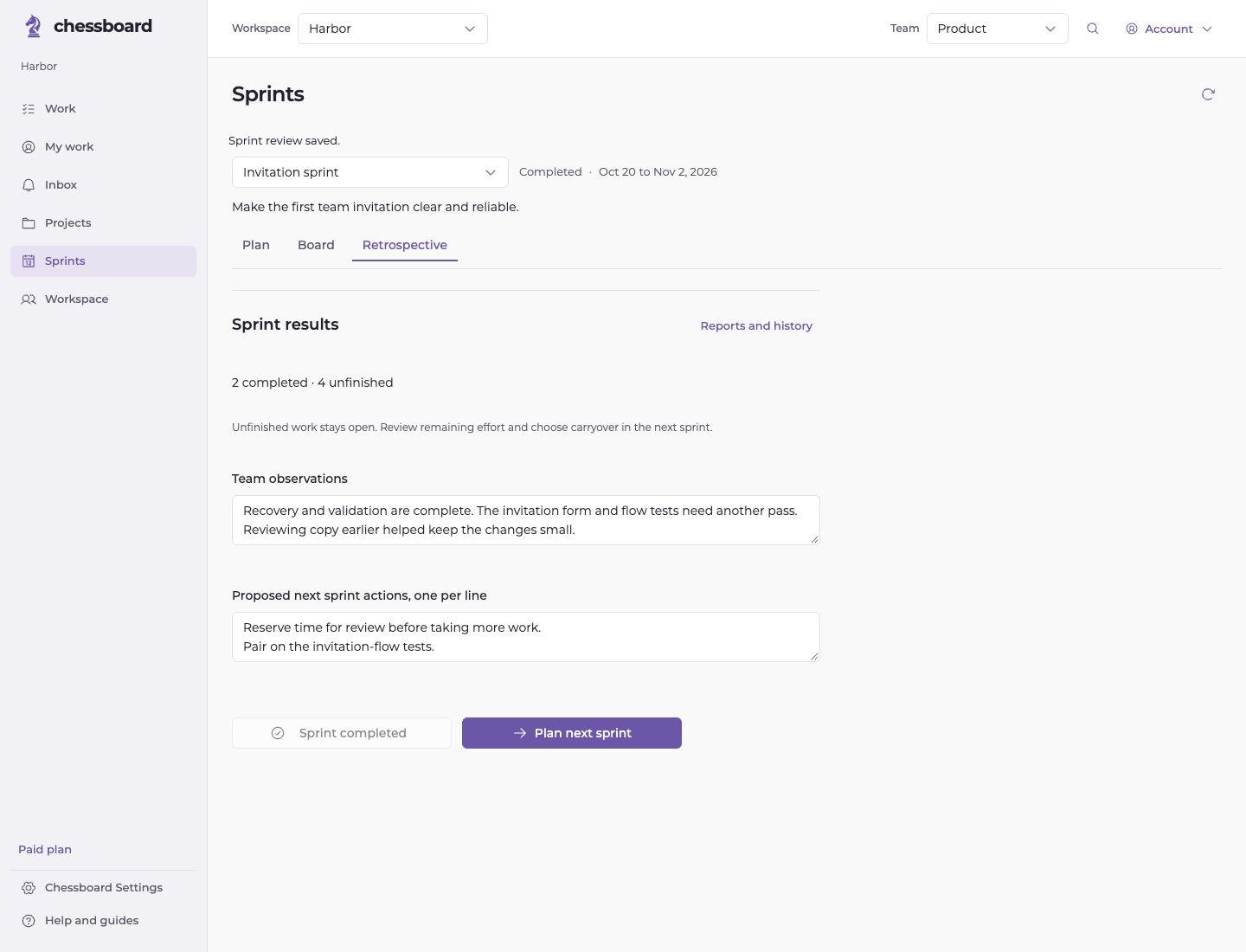Click the Plan next sprint button

(572, 733)
